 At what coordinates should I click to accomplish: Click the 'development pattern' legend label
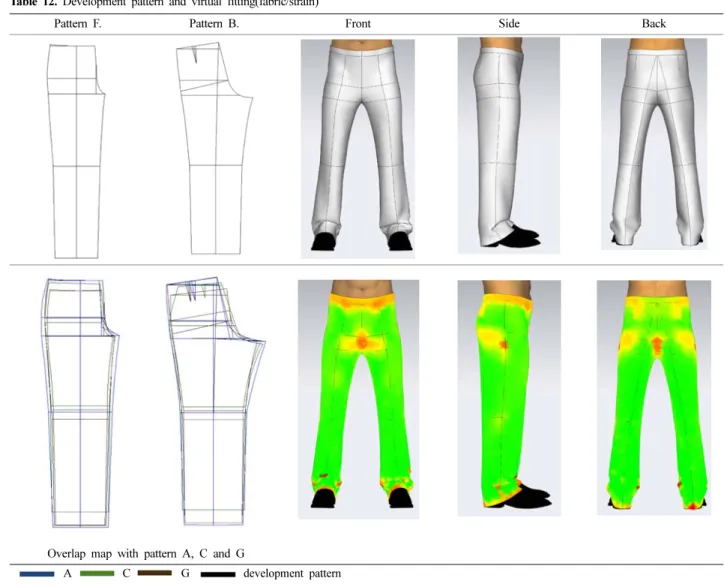tap(292, 574)
